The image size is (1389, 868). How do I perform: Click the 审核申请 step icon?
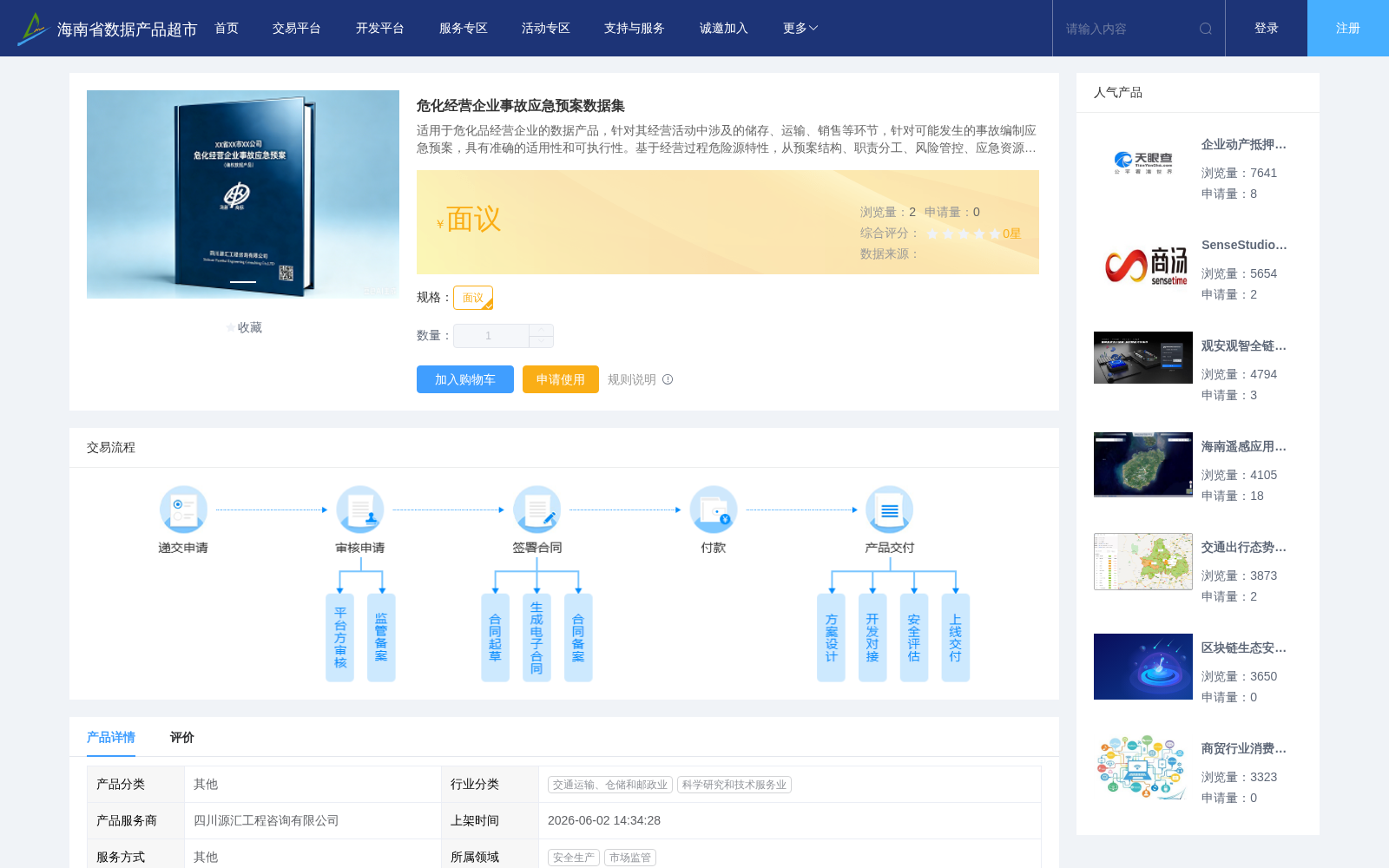[x=360, y=510]
